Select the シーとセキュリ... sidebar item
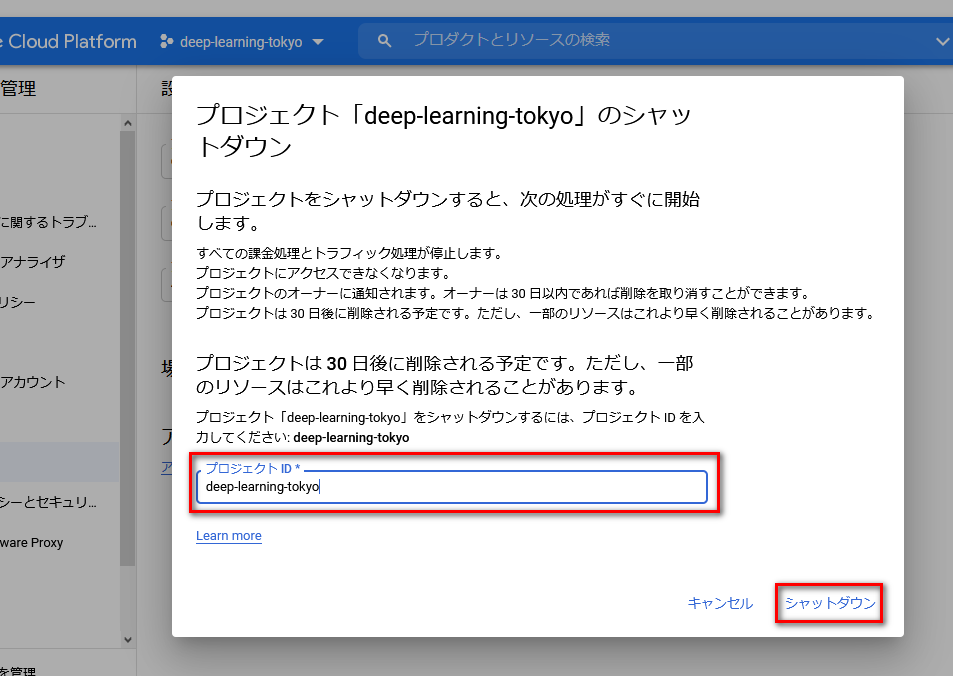This screenshot has height=676, width=953. (x=49, y=502)
